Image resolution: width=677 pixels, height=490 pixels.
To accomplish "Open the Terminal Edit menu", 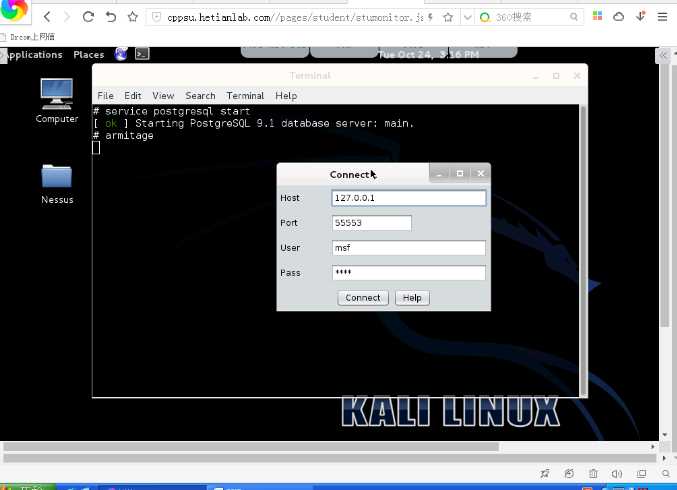I will tap(133, 95).
